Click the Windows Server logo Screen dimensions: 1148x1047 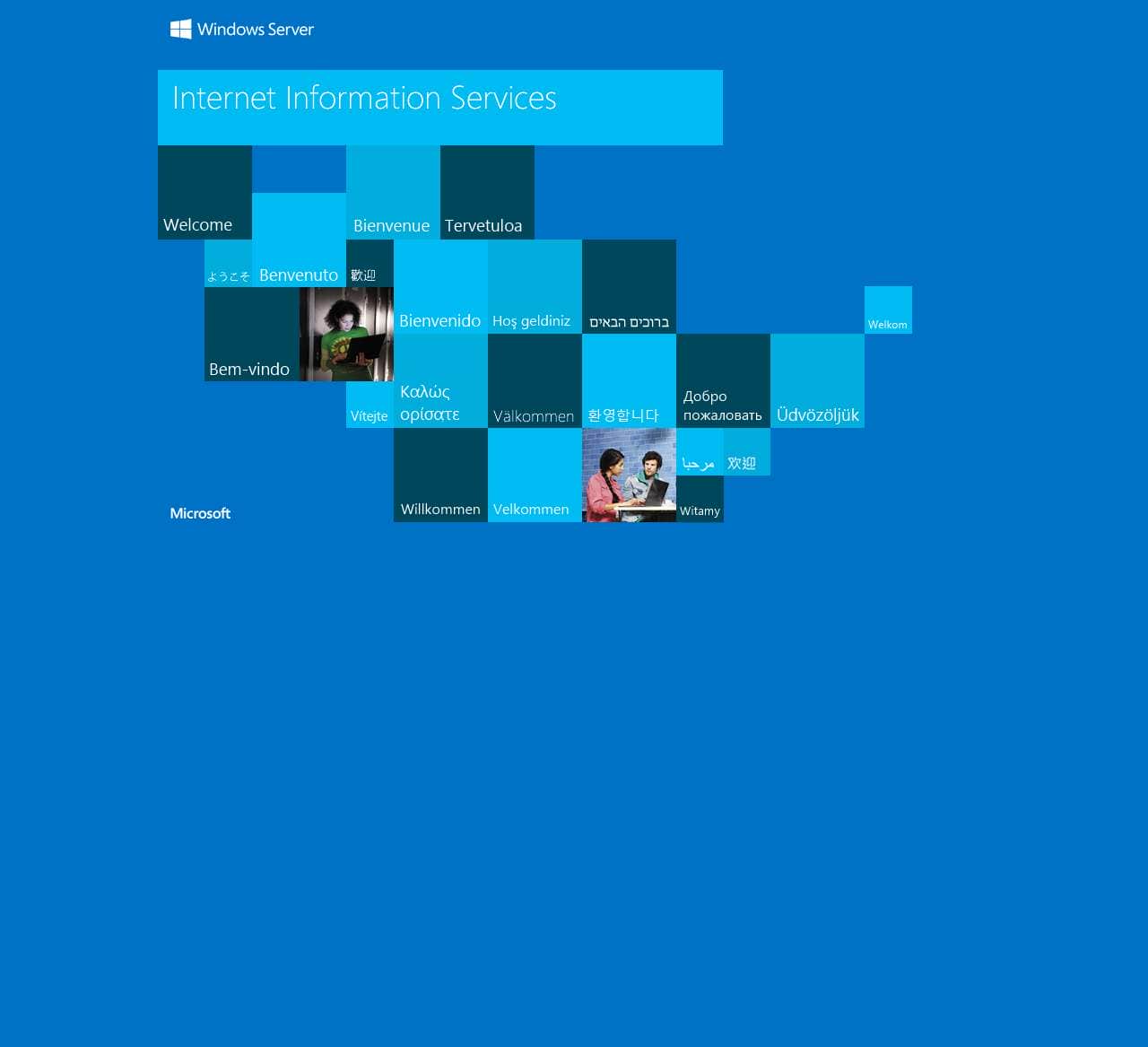click(241, 30)
